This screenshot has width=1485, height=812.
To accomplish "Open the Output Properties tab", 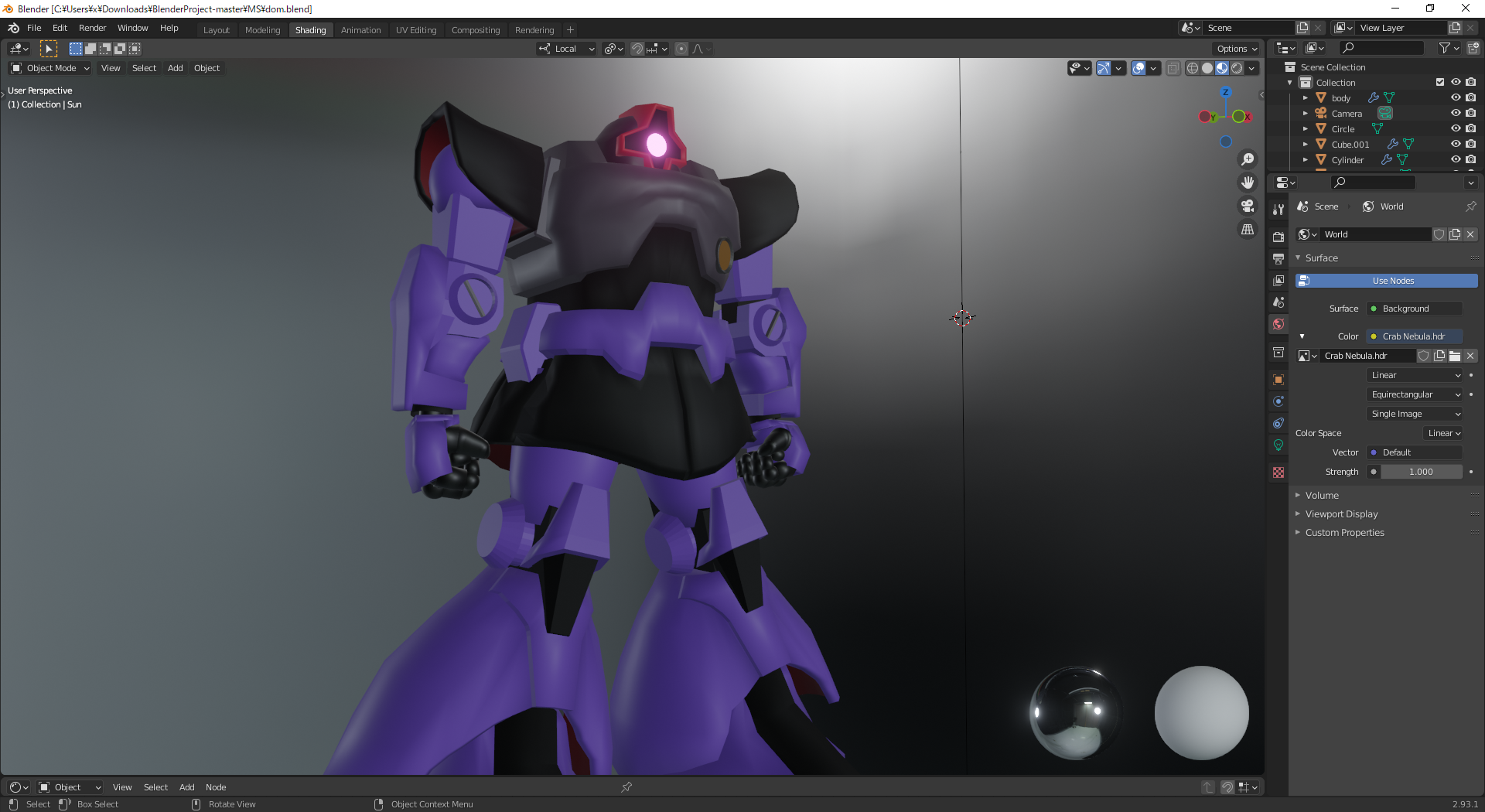I will (1278, 258).
